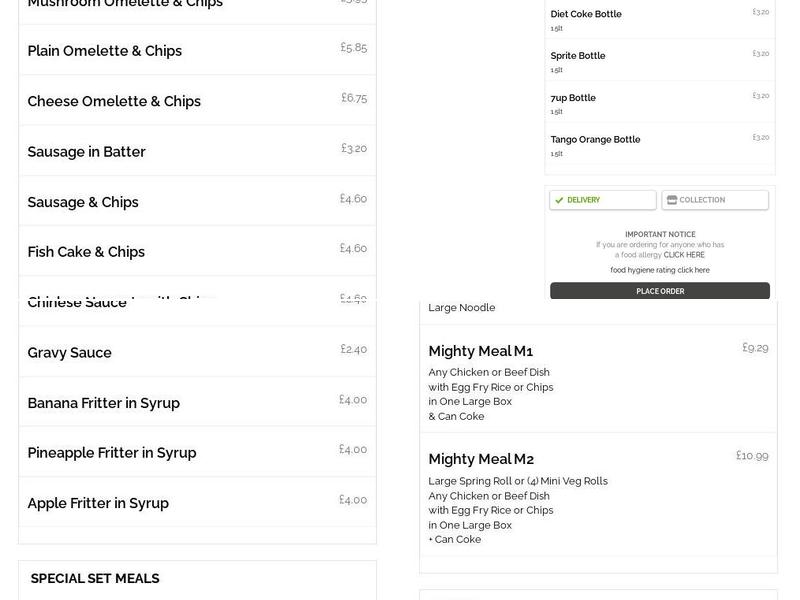Select the DELIVERY option
This screenshot has width=800, height=600.
602,200
